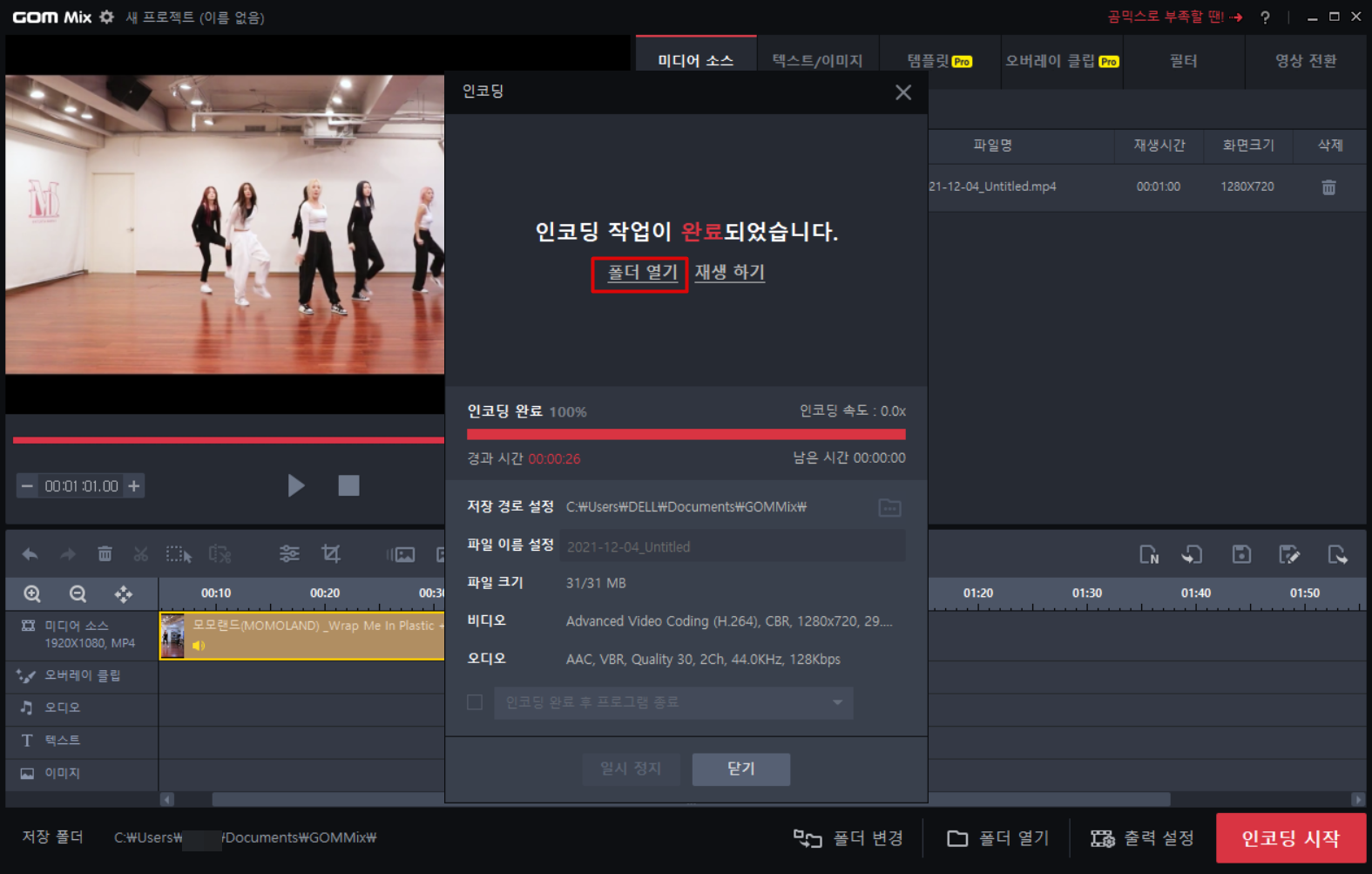Increase preview time with plus button
Image resolution: width=1372 pixels, height=874 pixels.
tap(134, 486)
